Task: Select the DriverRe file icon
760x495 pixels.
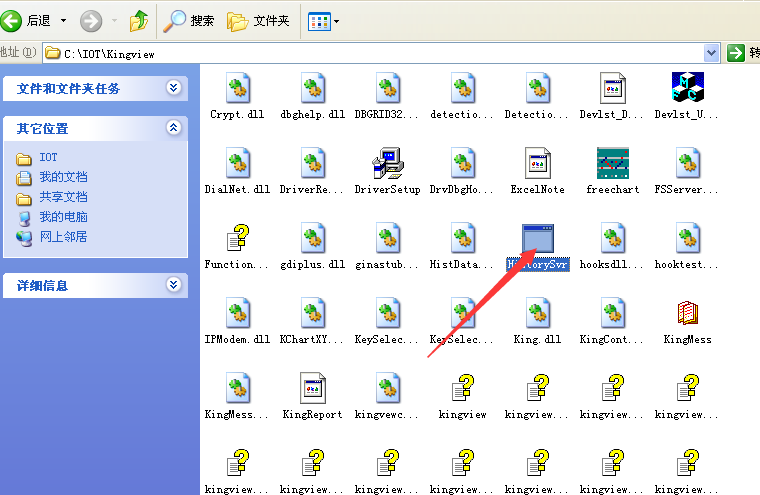Action: click(x=313, y=163)
